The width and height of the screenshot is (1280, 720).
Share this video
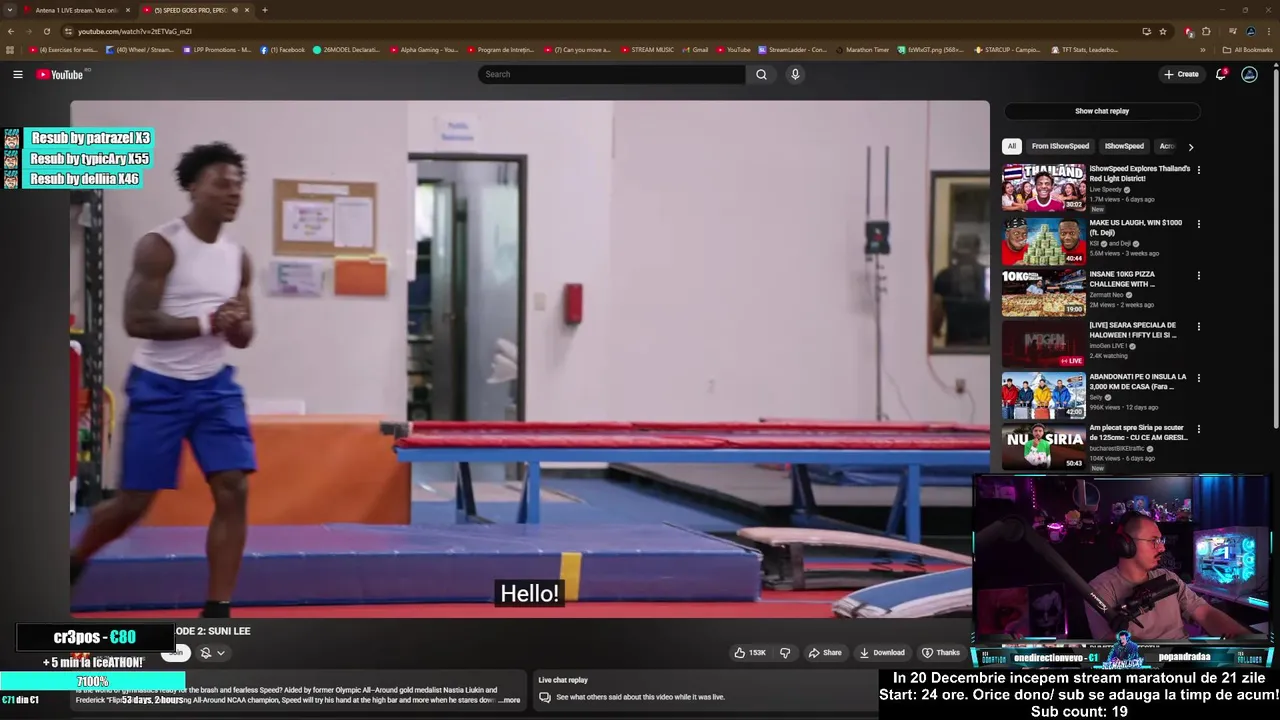click(x=825, y=653)
